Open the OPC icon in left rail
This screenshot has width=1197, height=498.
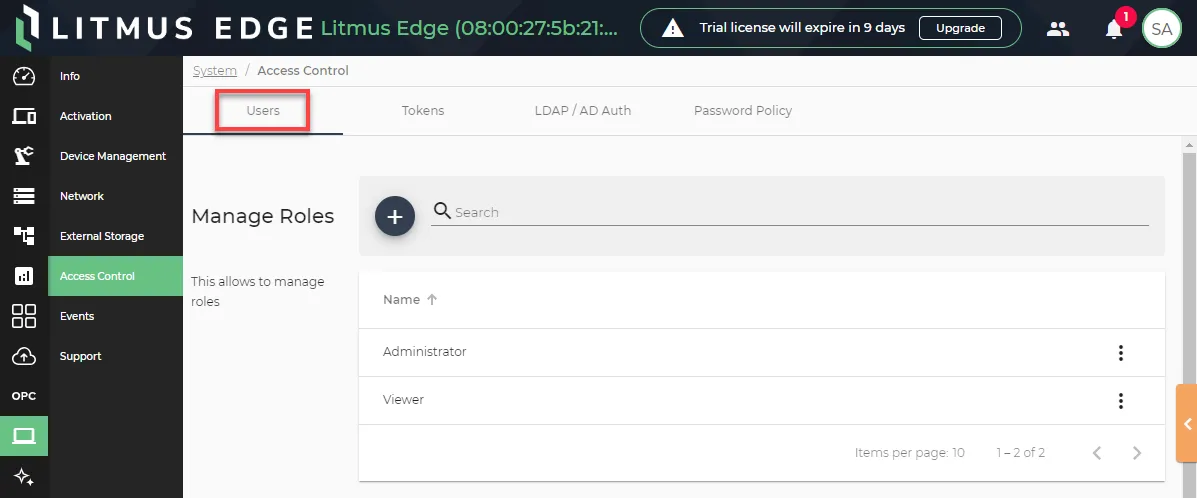click(24, 396)
